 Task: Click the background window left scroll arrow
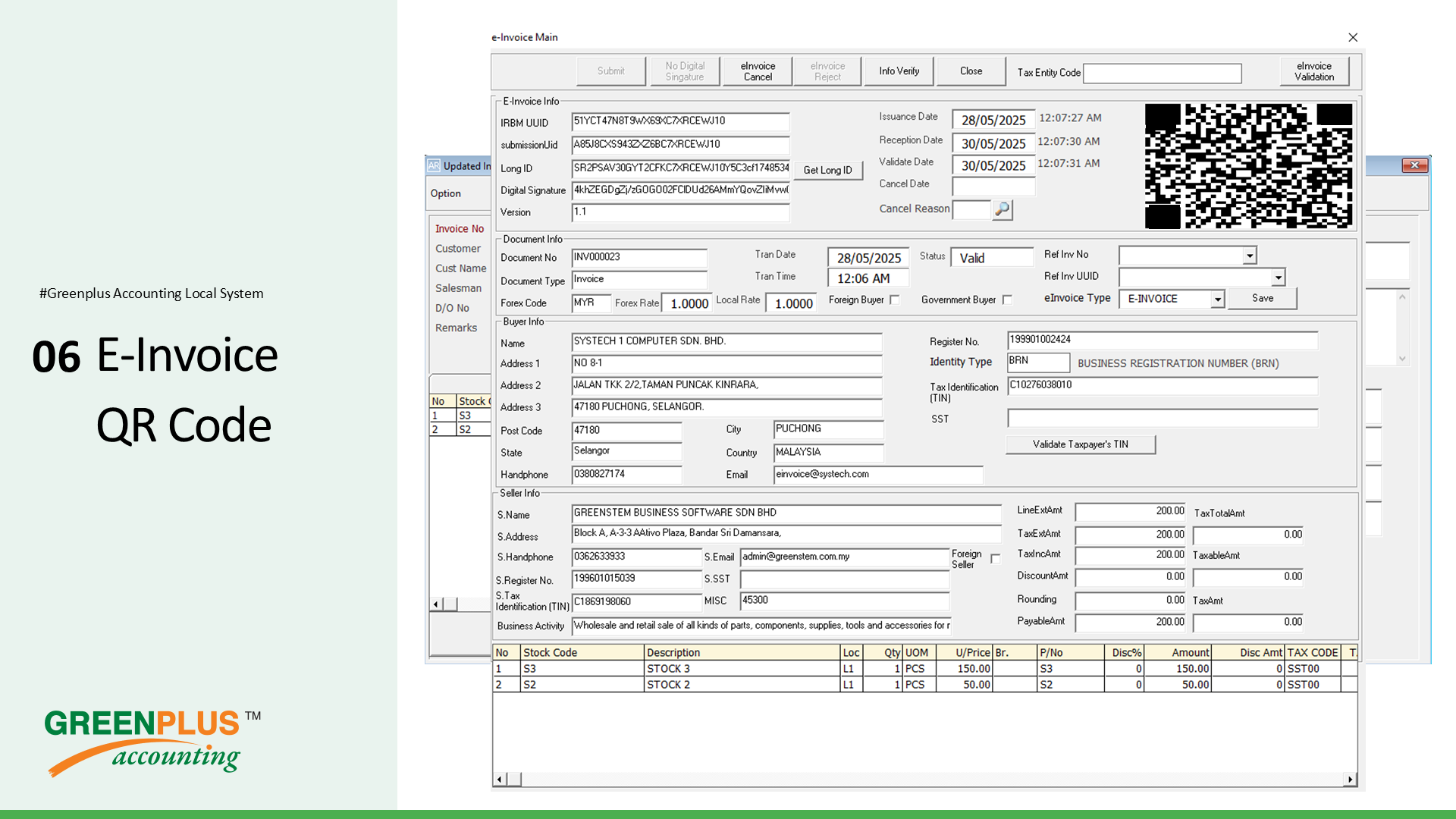tap(435, 604)
